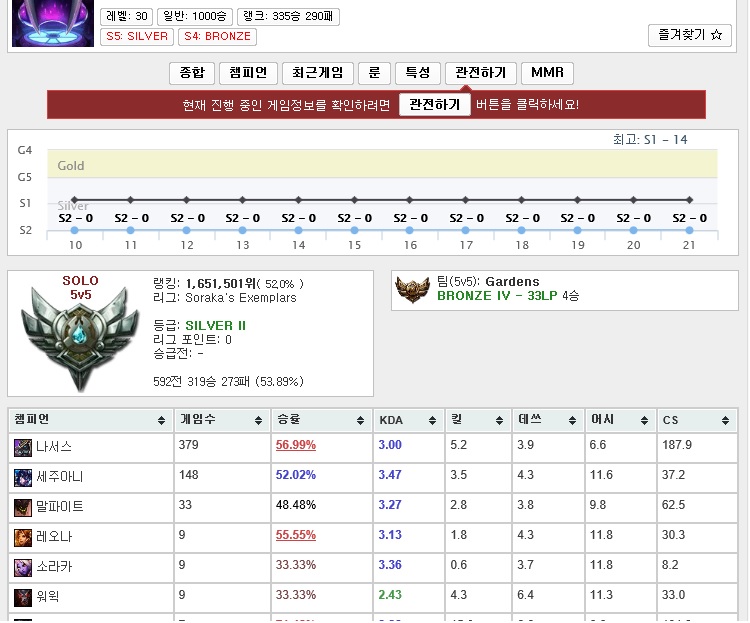Open the 특성 tab

[x=418, y=73]
